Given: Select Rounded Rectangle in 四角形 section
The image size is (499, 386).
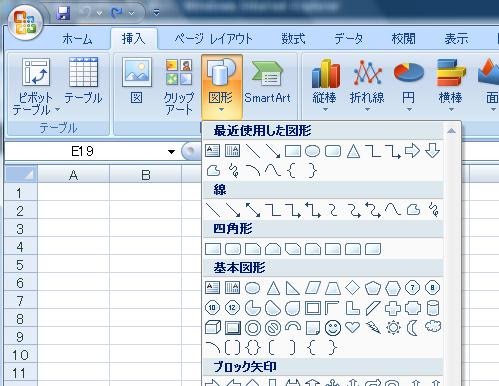Looking at the screenshot, I should coord(233,249).
